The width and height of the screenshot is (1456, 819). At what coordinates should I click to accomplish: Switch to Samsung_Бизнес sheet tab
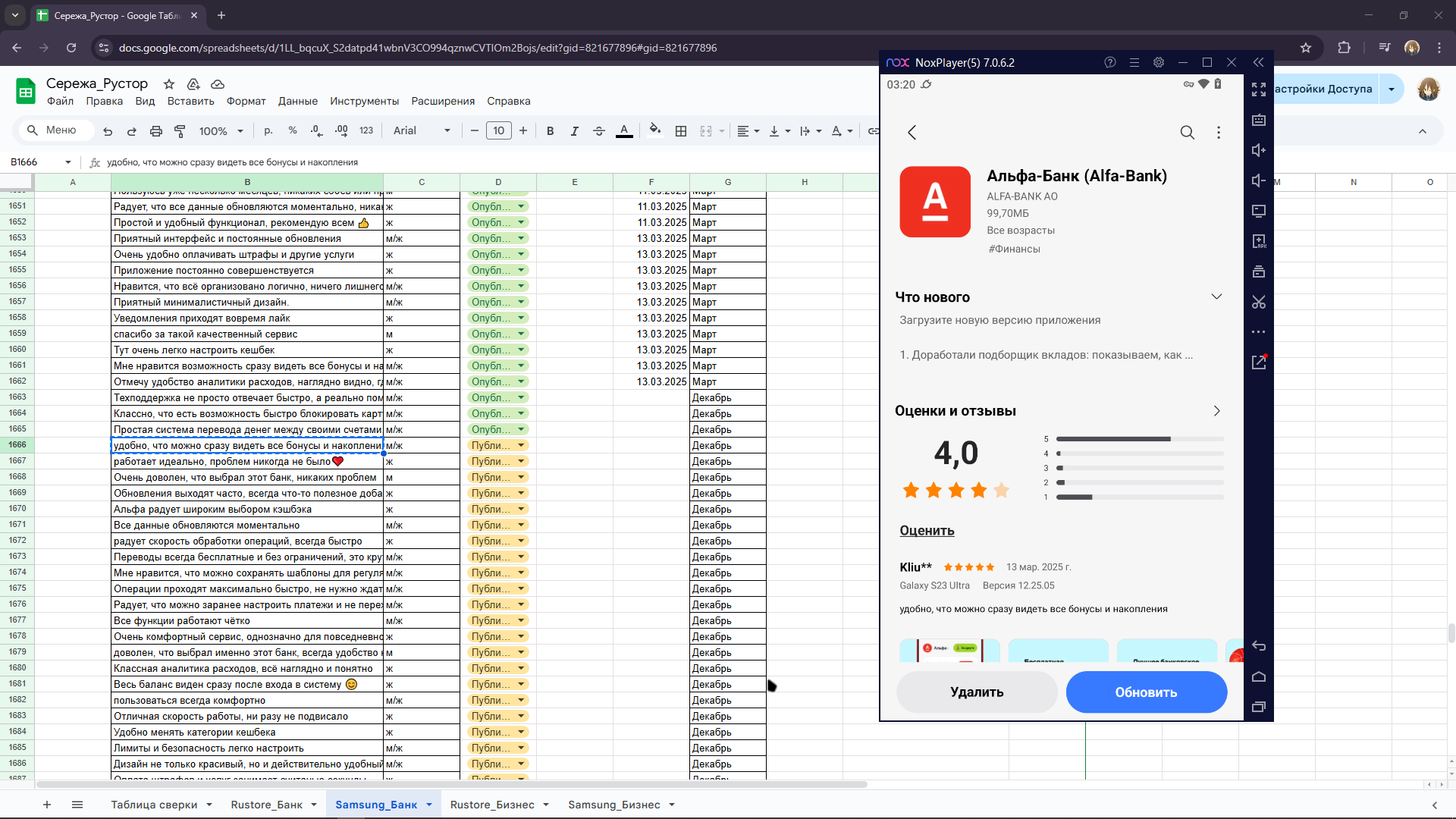click(x=614, y=805)
